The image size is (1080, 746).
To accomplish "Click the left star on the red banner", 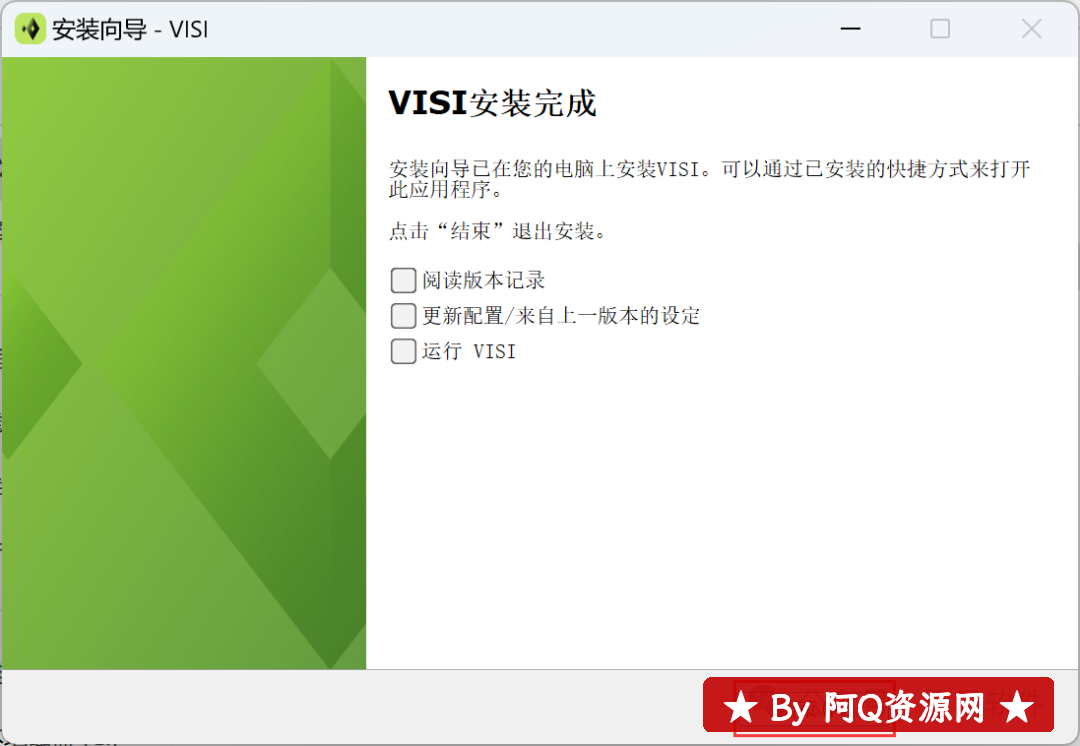I will pos(740,707).
